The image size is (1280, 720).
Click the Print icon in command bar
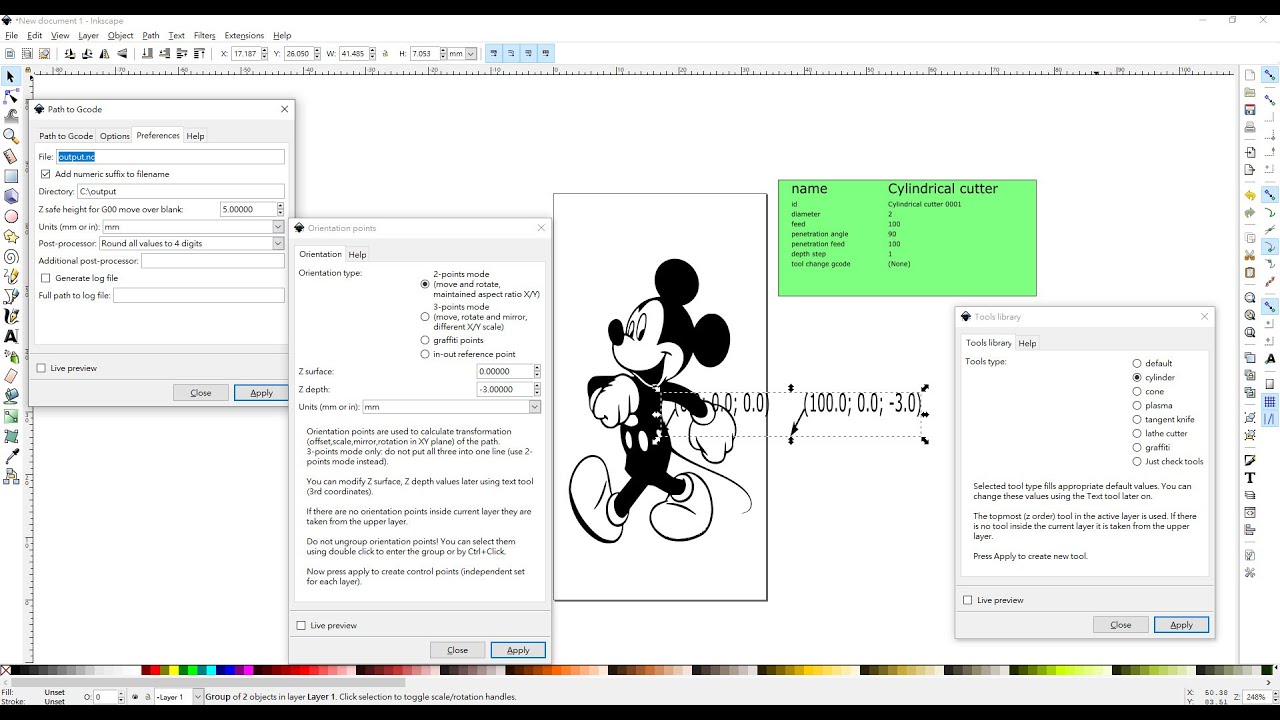pyautogui.click(x=1250, y=127)
